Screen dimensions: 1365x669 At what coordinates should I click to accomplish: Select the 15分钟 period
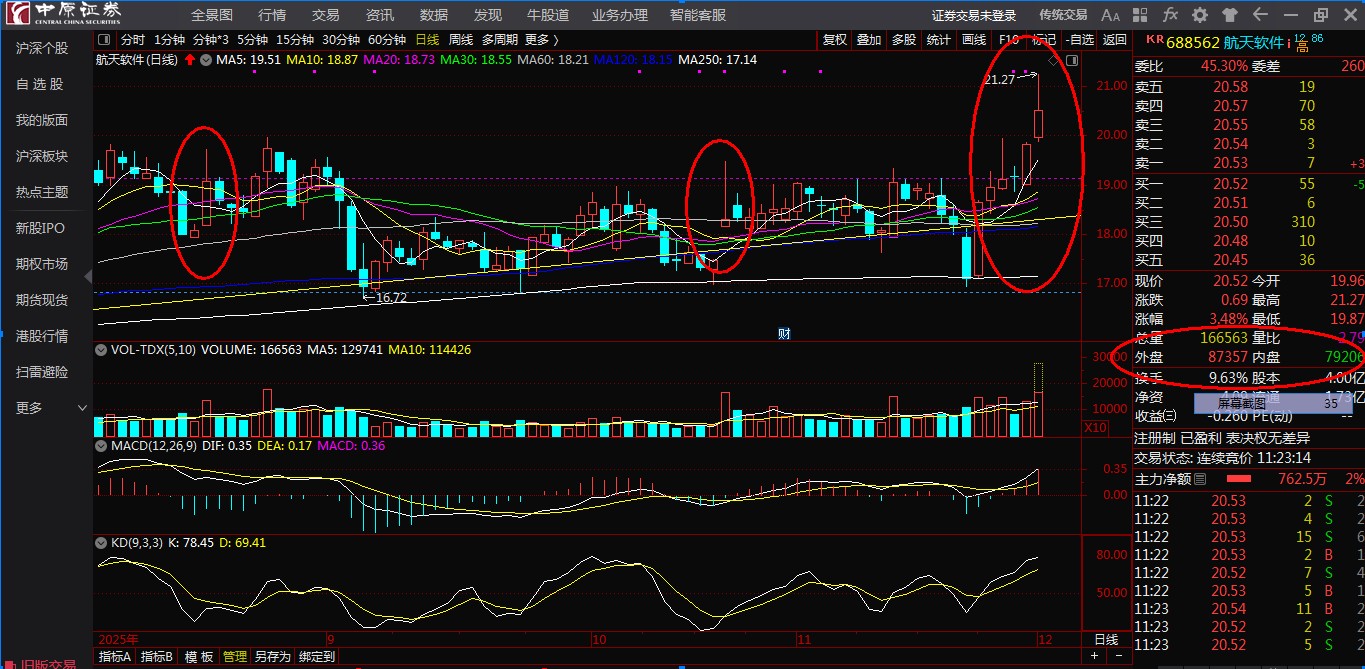[295, 40]
